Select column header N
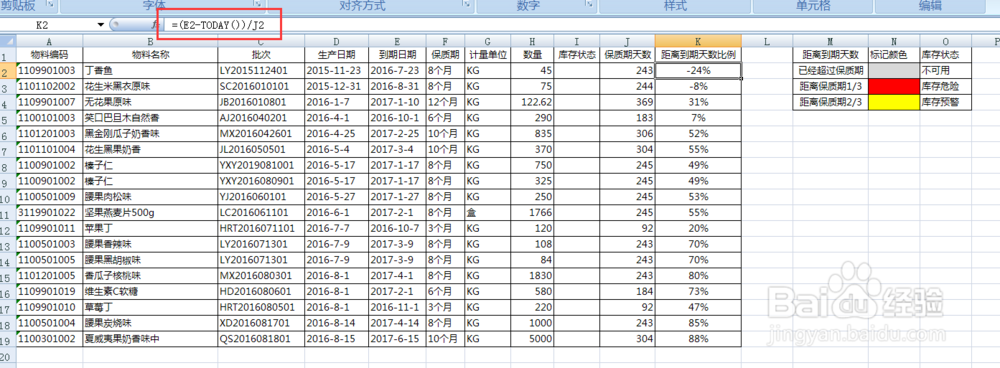1000x368 pixels. [x=894, y=41]
